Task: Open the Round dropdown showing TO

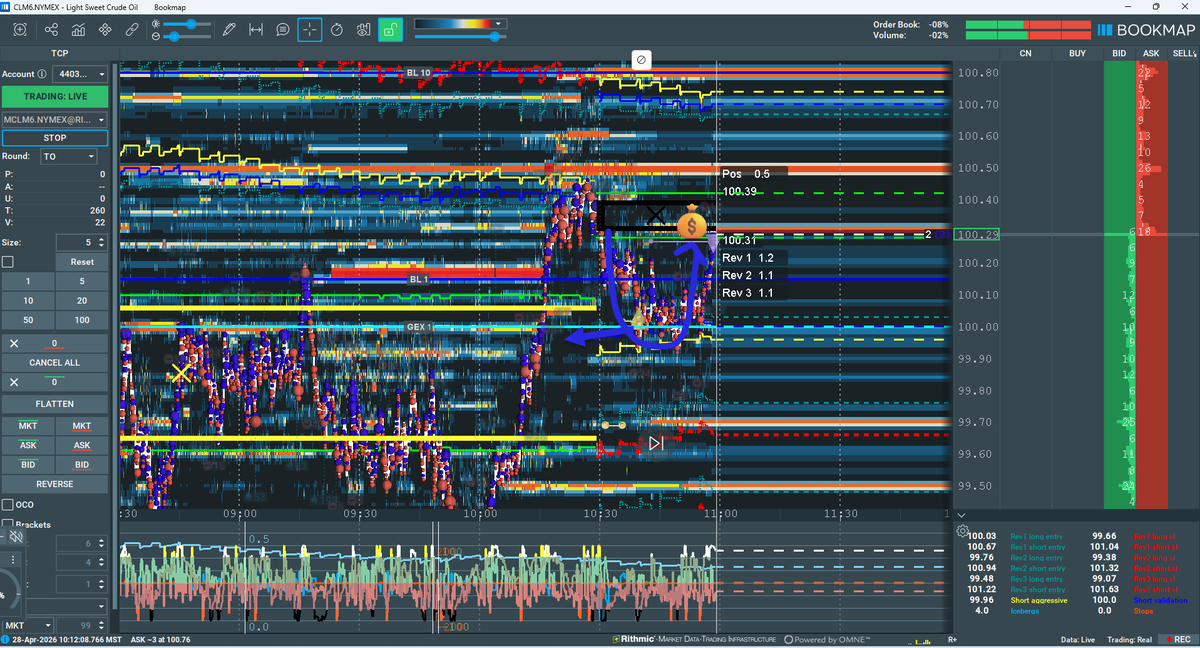Action: (68, 156)
